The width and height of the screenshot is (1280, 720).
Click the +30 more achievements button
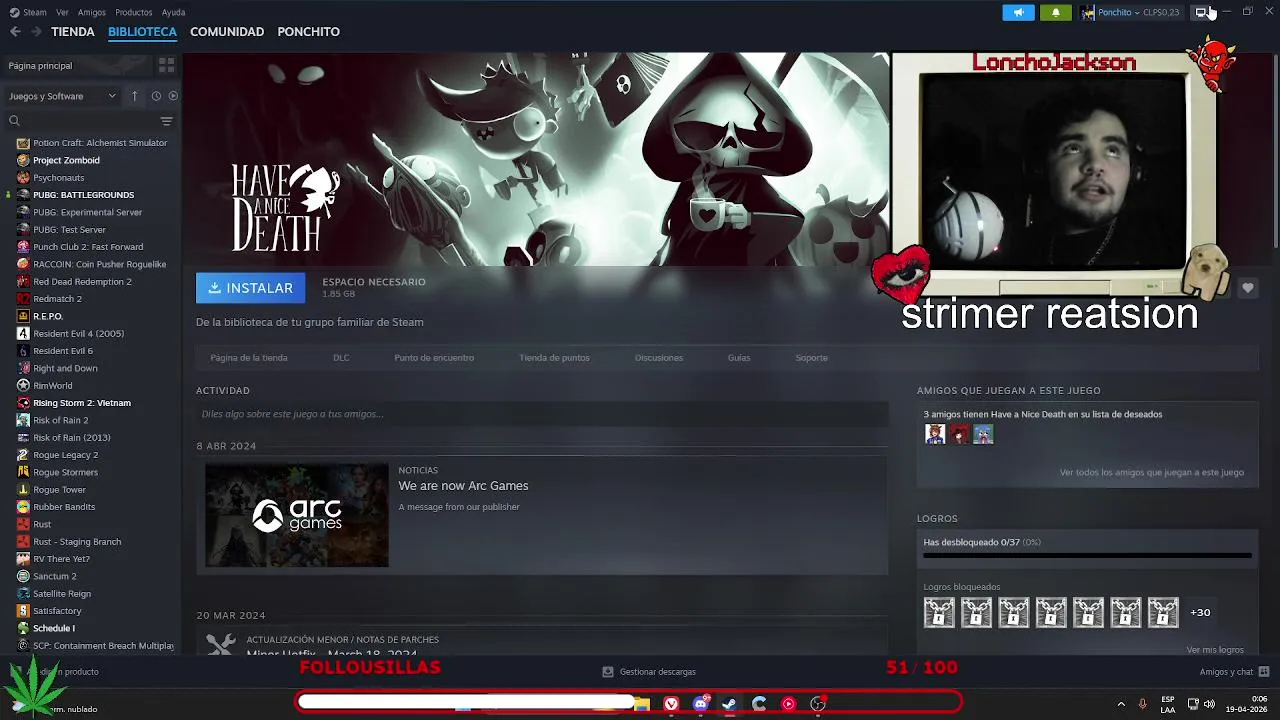[1200, 612]
